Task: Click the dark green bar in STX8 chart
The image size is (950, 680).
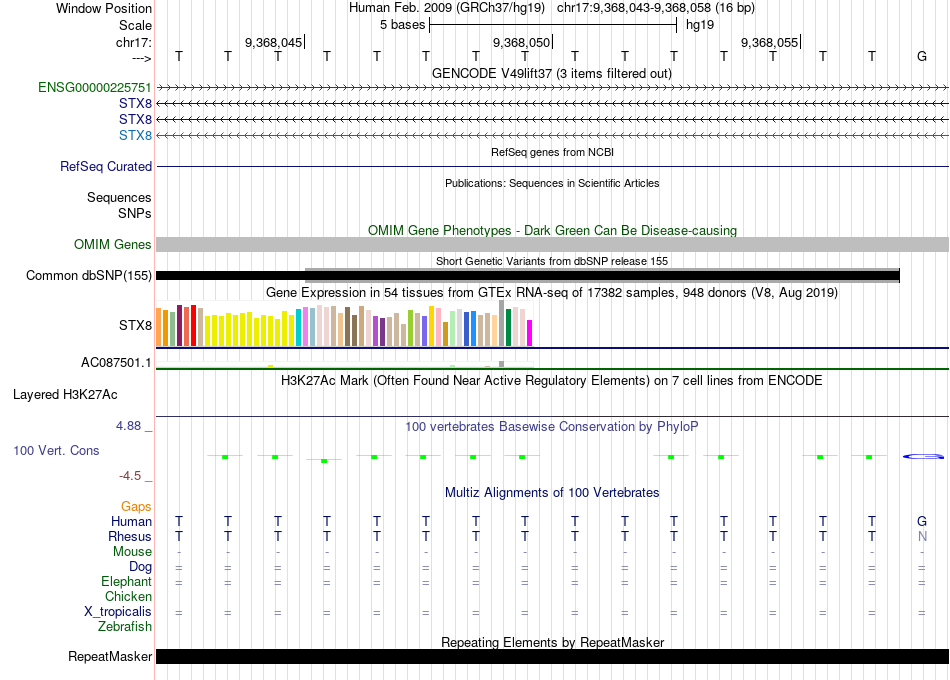Action: (508, 327)
